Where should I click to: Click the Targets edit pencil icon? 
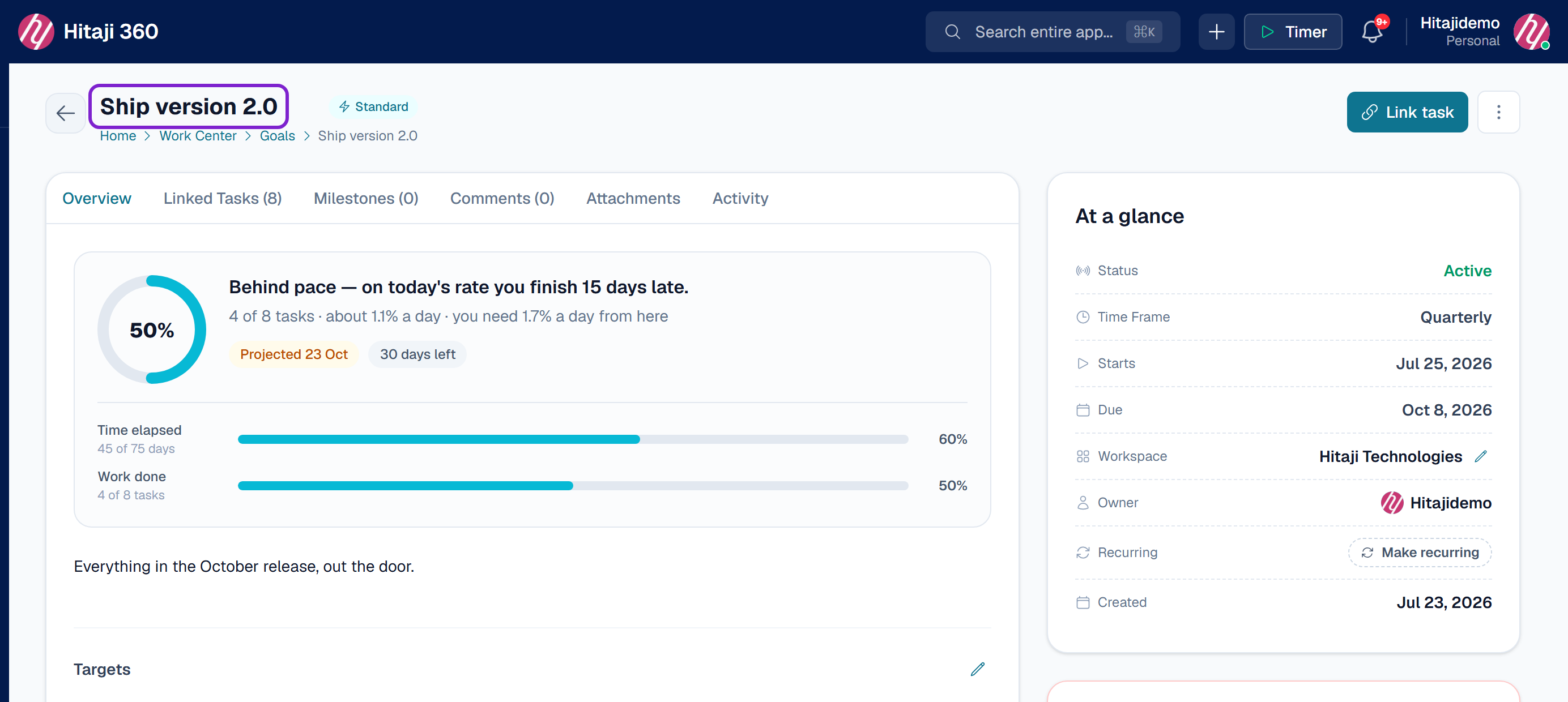pyautogui.click(x=977, y=669)
